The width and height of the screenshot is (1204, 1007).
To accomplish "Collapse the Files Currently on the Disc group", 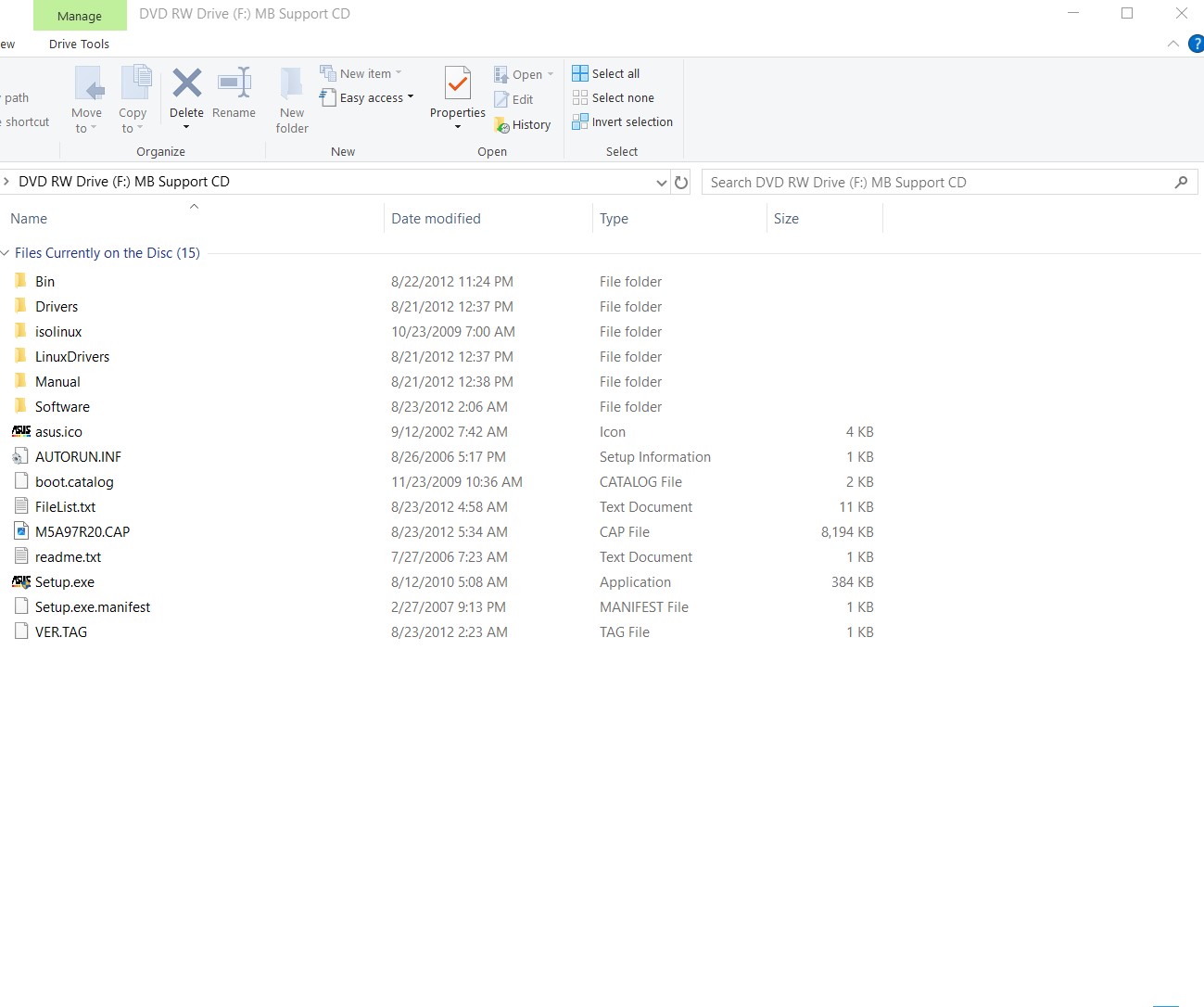I will [x=6, y=253].
